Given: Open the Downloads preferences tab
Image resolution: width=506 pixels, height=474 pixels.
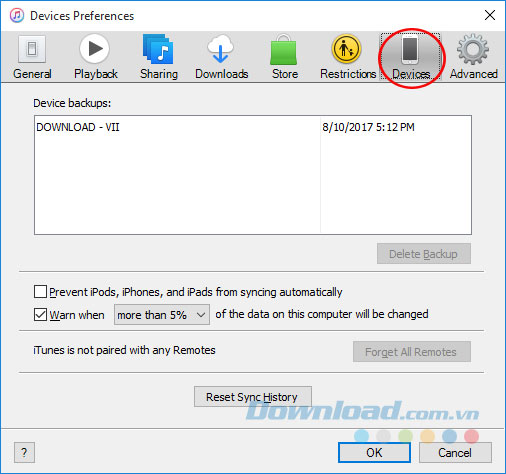Looking at the screenshot, I should coord(221,57).
